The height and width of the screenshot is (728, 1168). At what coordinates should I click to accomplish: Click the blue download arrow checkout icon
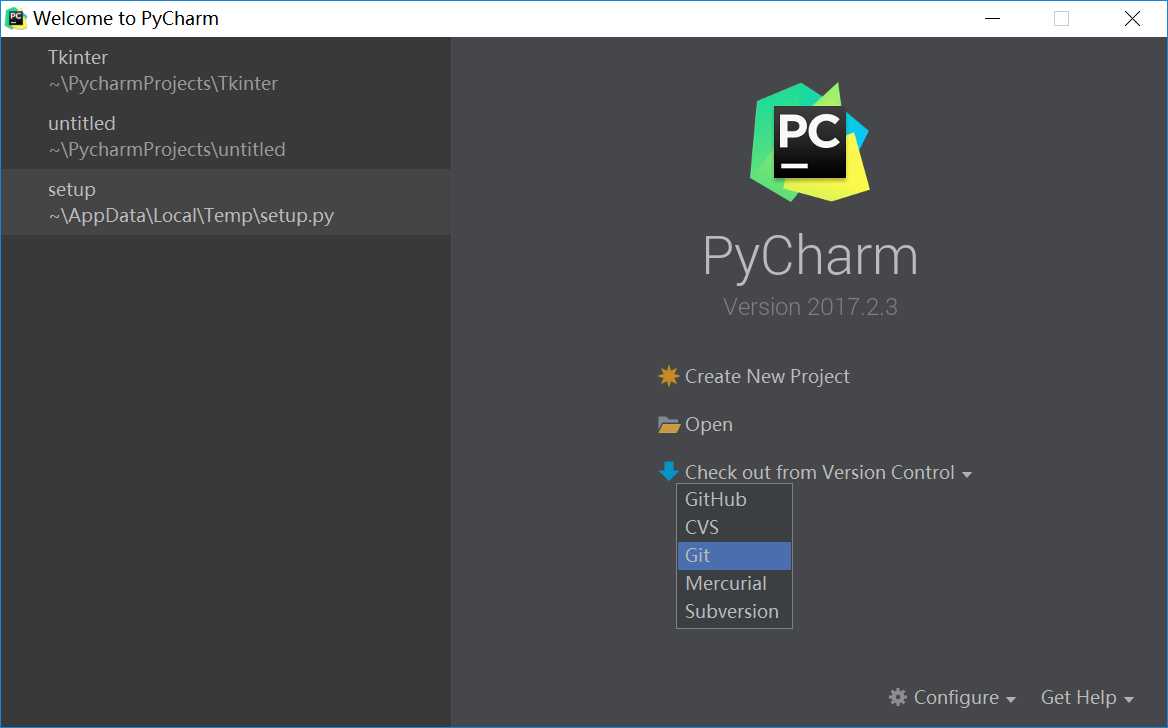point(669,472)
